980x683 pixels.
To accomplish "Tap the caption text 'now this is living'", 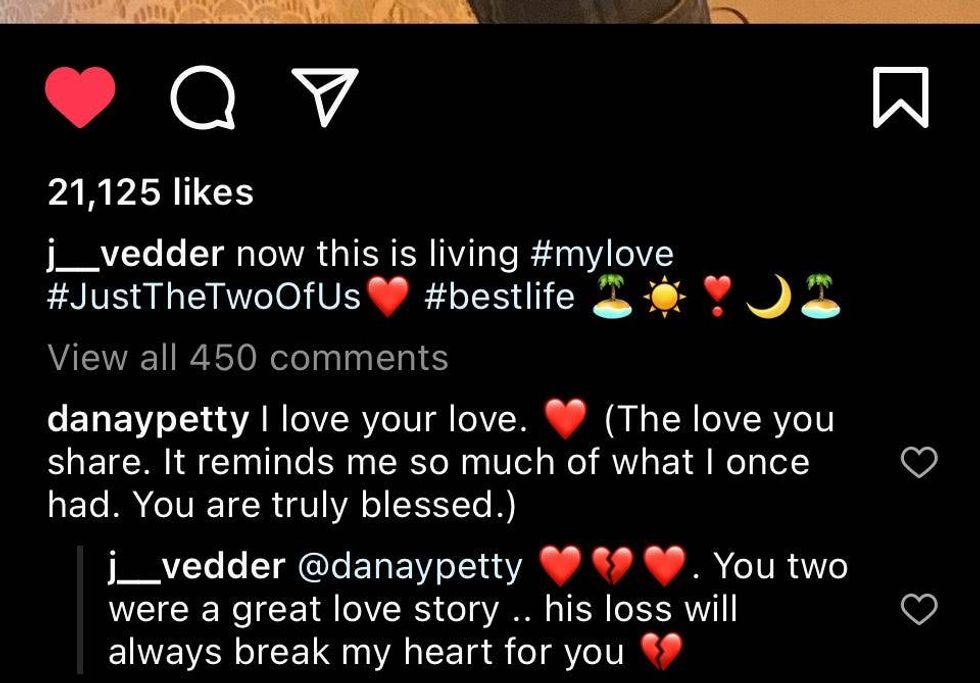I will coord(377,254).
